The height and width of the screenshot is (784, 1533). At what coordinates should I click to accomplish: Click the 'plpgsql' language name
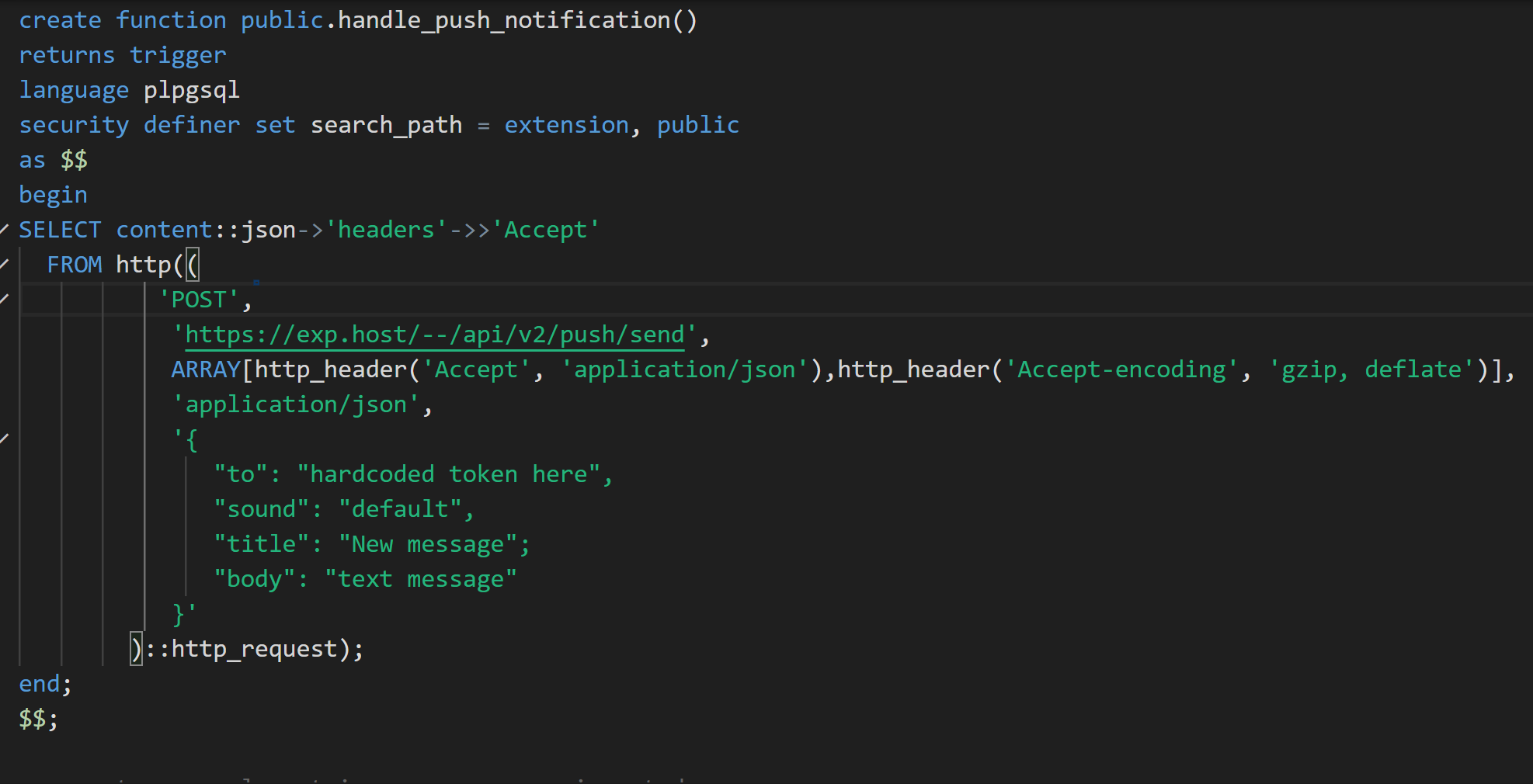pos(192,90)
